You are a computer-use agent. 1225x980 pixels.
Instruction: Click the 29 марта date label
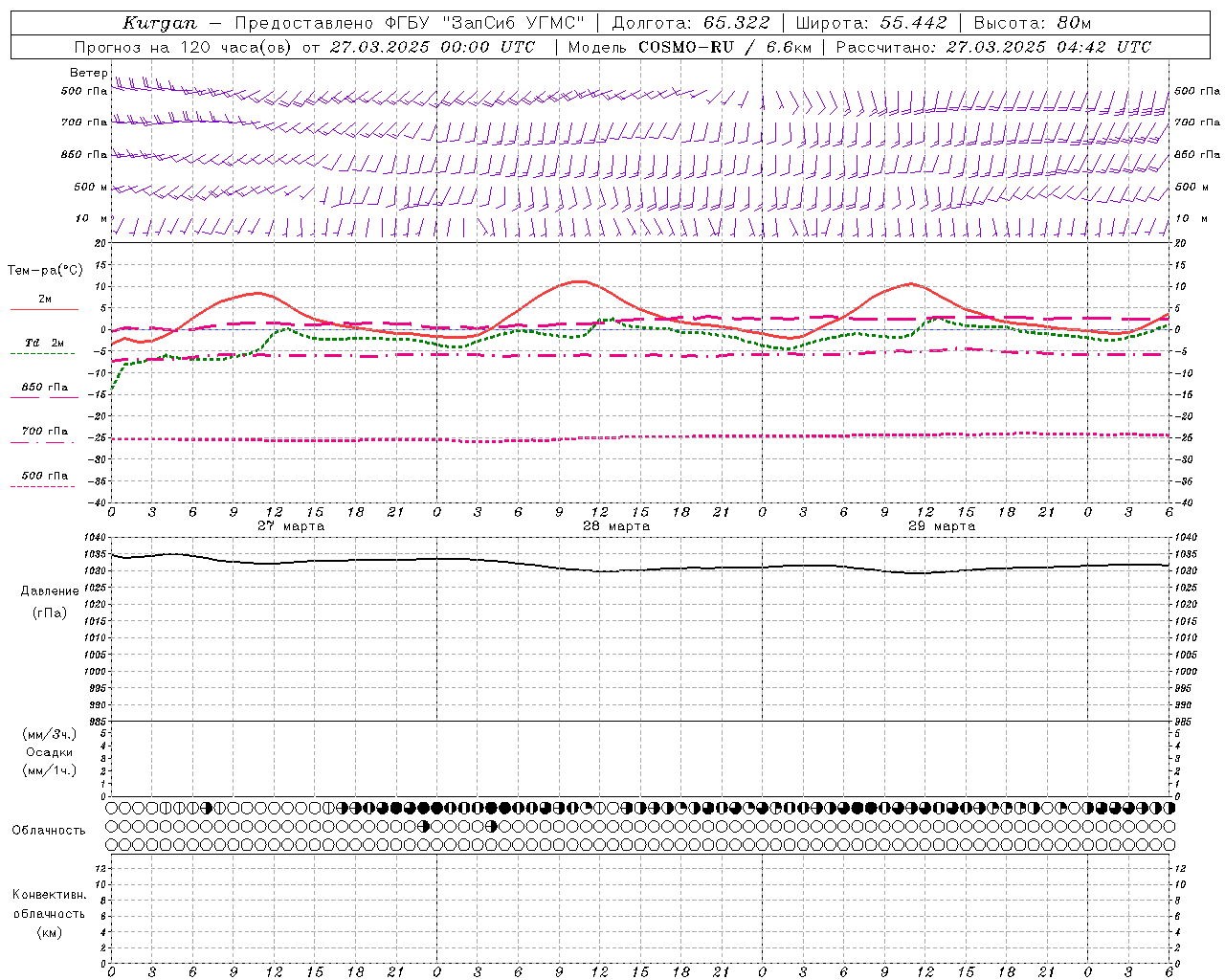point(942,526)
